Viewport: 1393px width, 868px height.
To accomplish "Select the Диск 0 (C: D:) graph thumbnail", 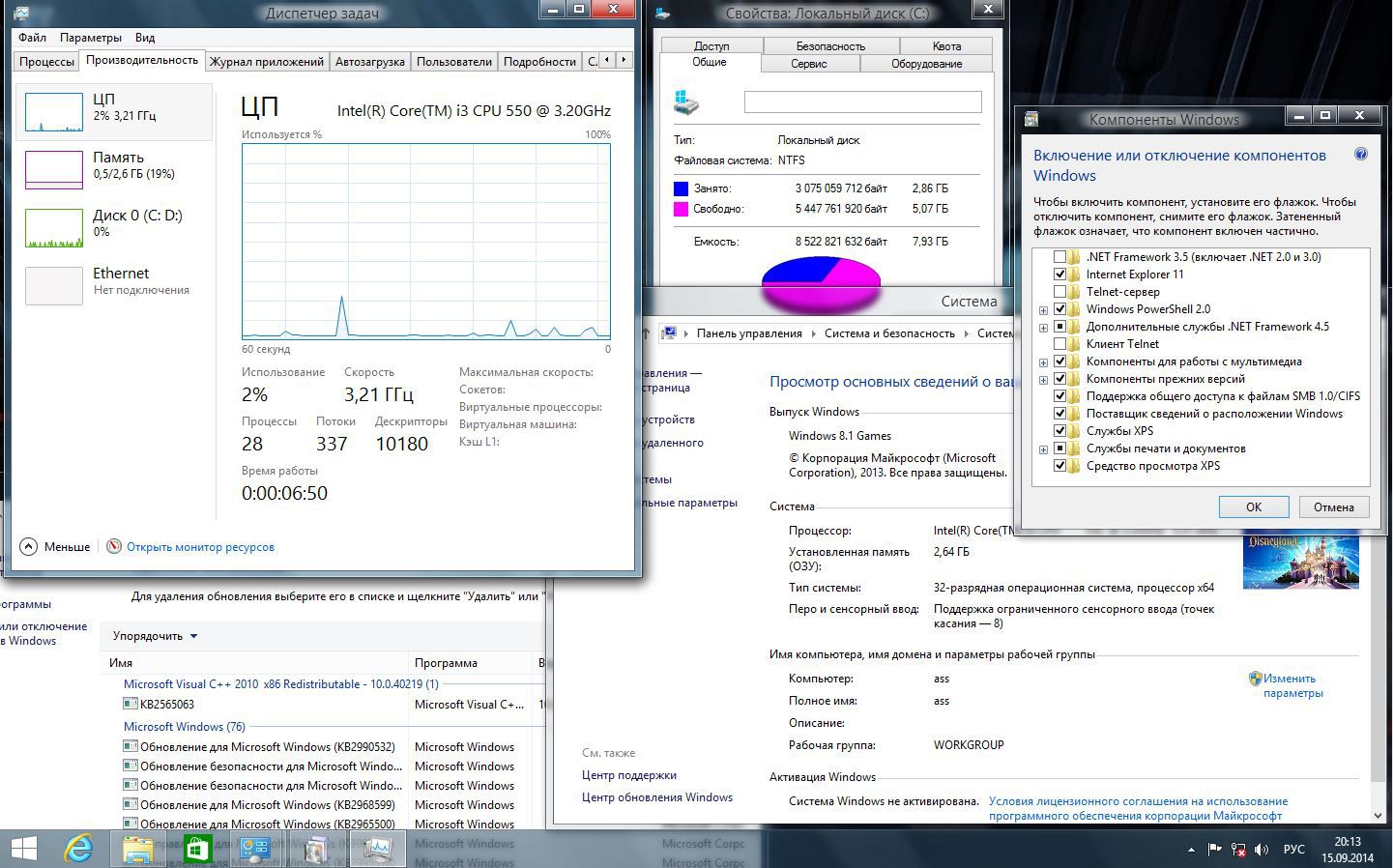I will [x=53, y=228].
